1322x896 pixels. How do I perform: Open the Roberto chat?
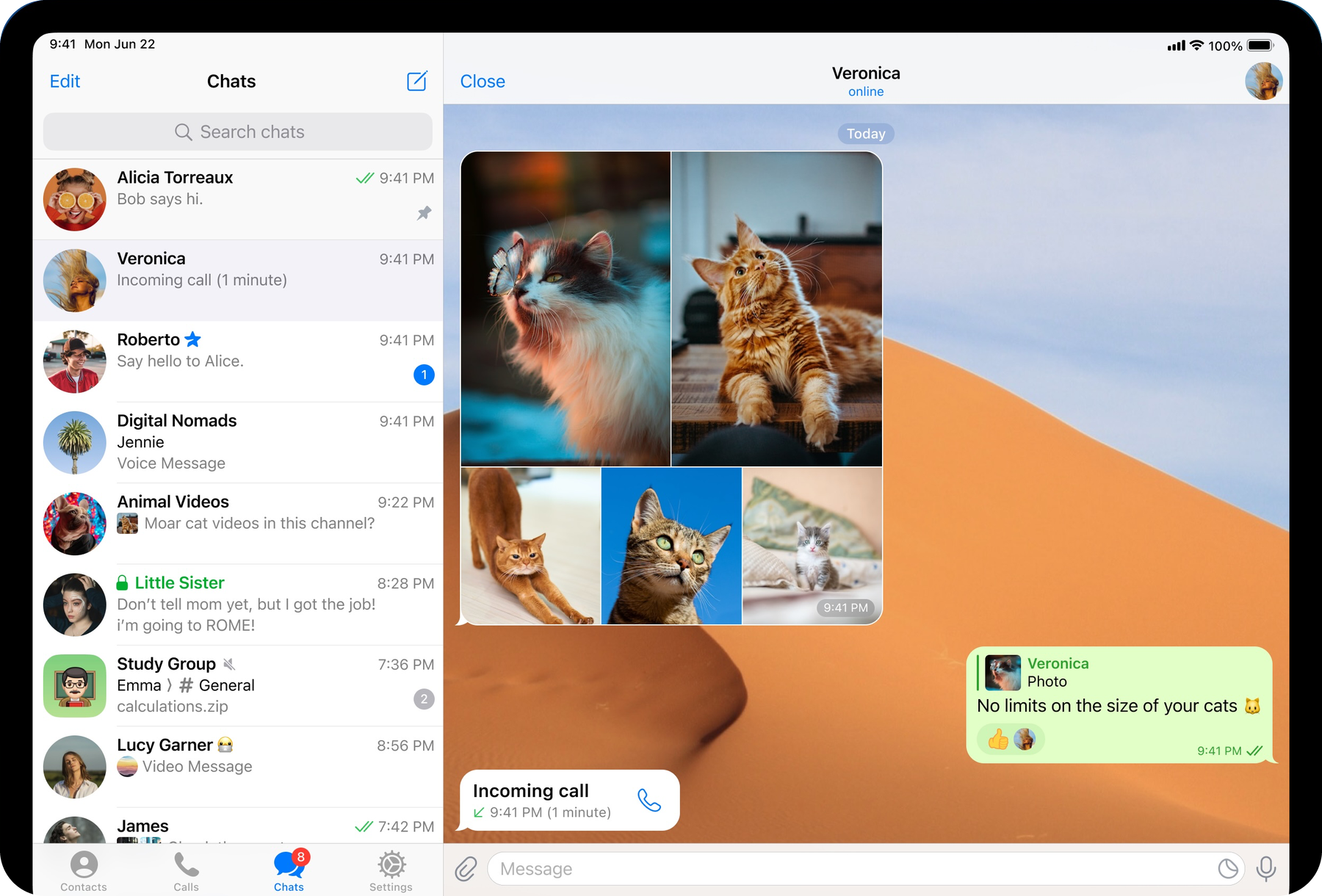pyautogui.click(x=238, y=361)
